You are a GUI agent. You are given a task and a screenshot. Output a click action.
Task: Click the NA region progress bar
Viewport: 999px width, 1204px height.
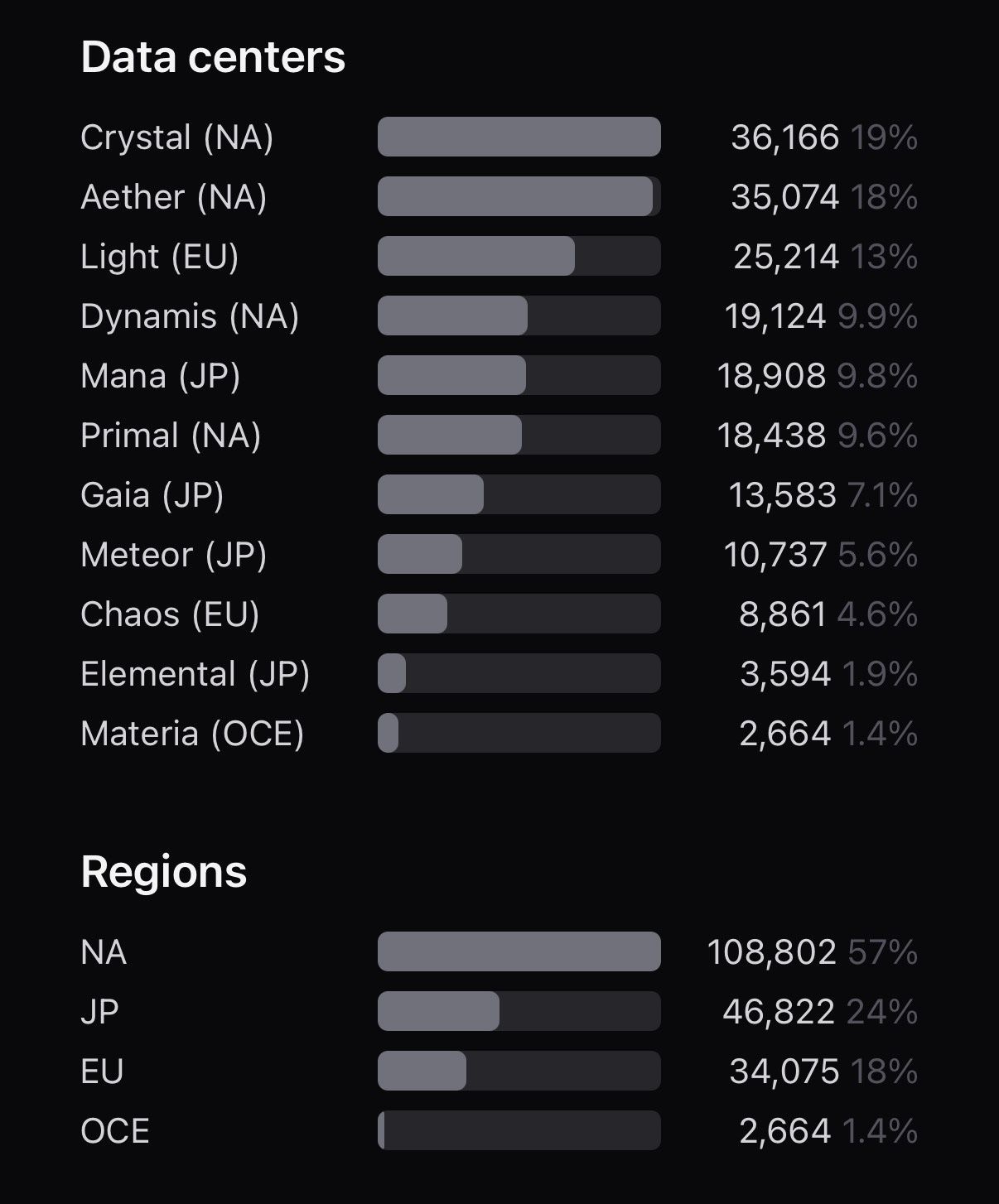(519, 951)
